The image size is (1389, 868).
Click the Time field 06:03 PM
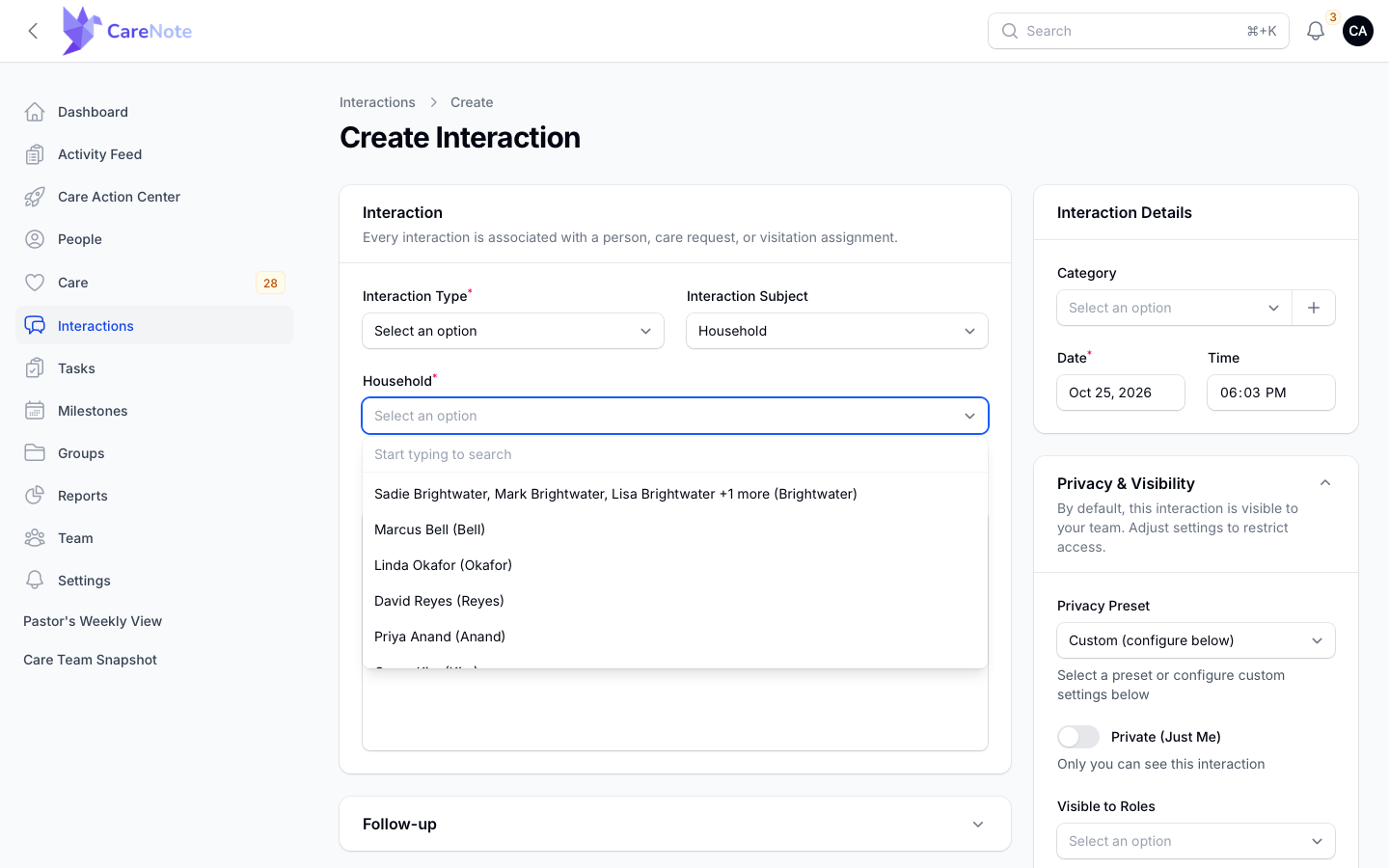tap(1271, 393)
